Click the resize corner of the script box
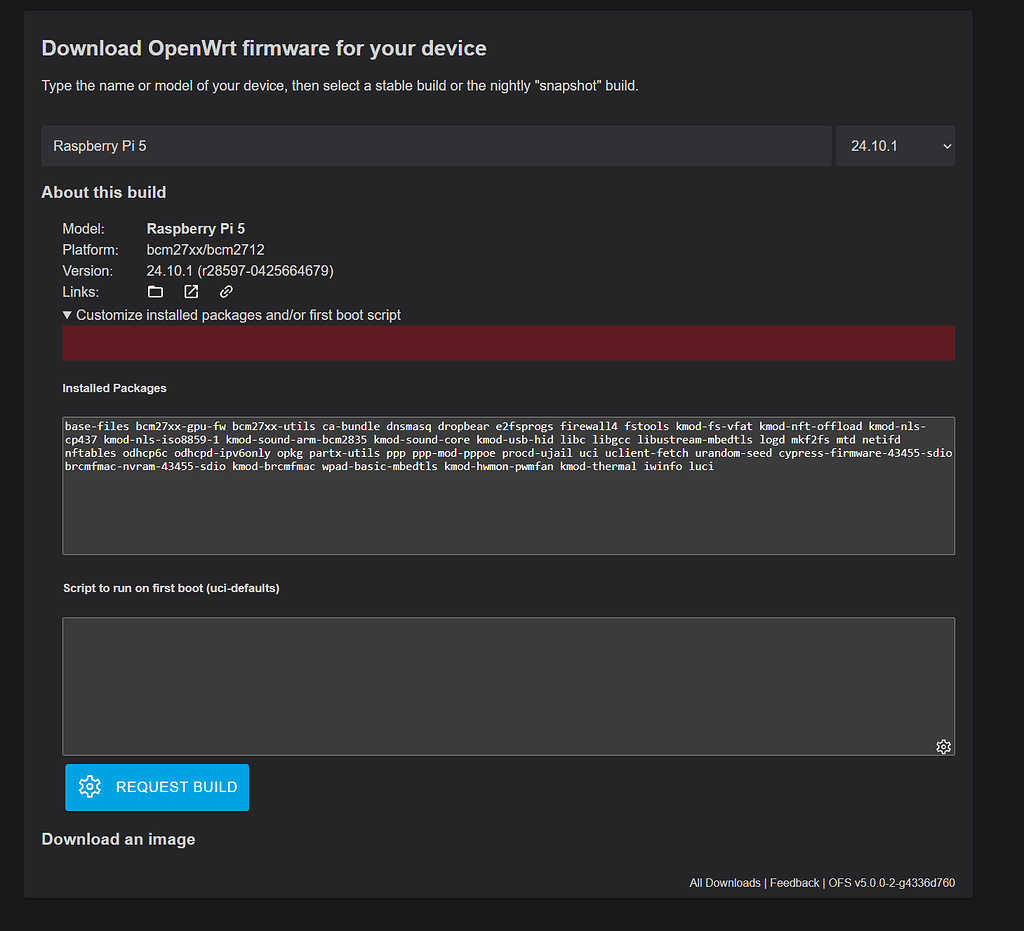Screen dimensions: 1024x931 pyautogui.click(x=951, y=751)
